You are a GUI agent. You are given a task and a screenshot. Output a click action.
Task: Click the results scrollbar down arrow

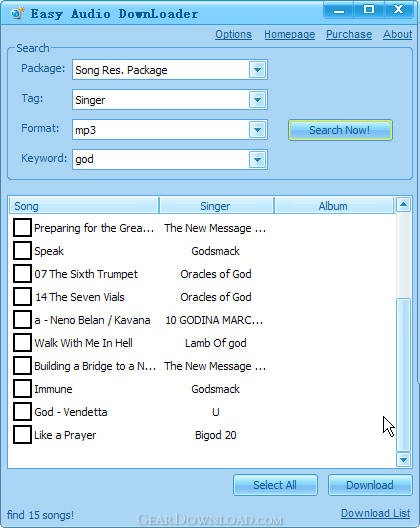[403, 459]
